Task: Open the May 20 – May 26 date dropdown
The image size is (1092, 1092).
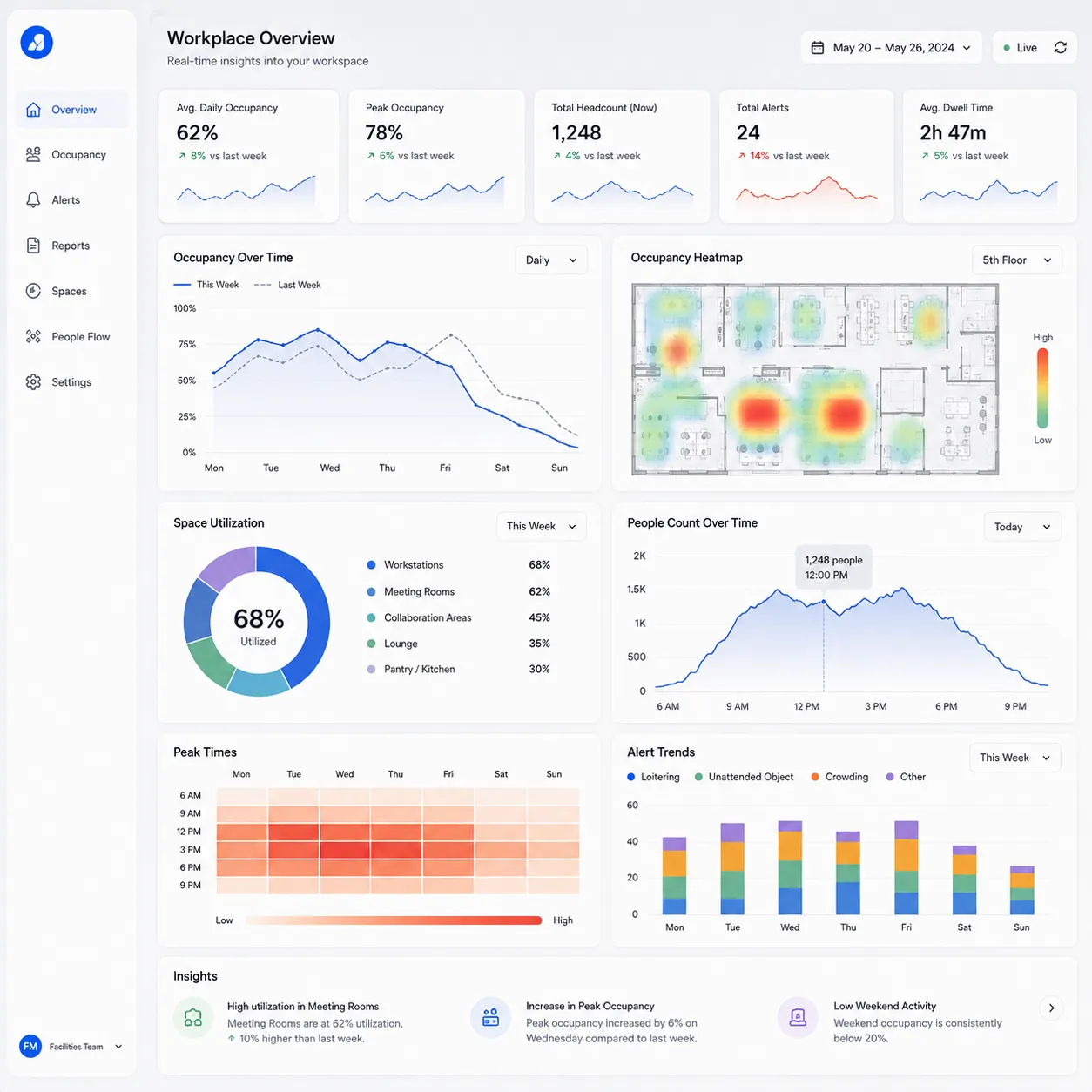Action: coord(891,48)
